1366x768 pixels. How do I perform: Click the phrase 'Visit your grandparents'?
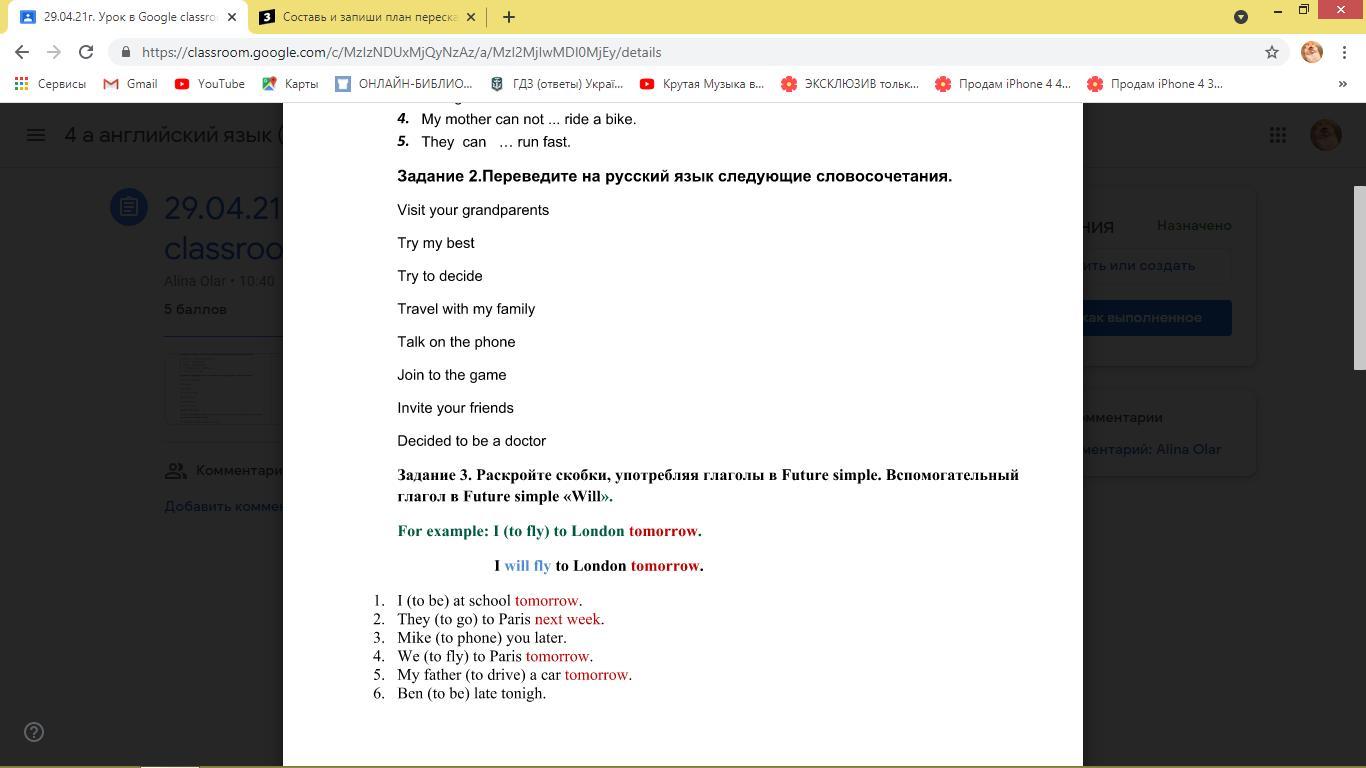(x=473, y=210)
